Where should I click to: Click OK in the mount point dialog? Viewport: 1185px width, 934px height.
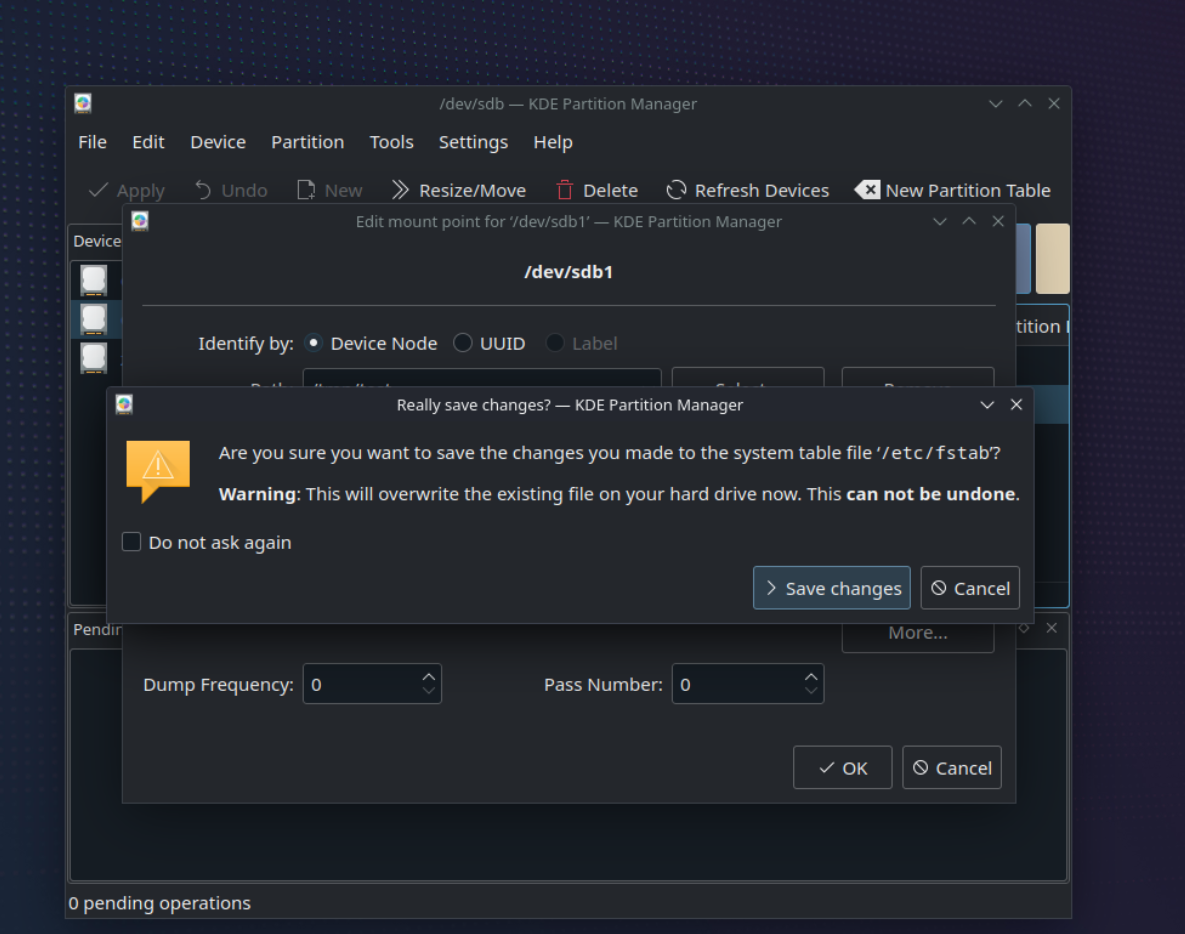tap(843, 768)
